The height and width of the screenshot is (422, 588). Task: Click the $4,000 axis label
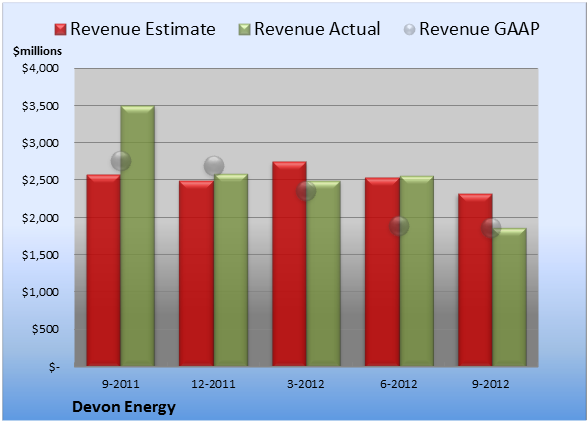pos(40,68)
